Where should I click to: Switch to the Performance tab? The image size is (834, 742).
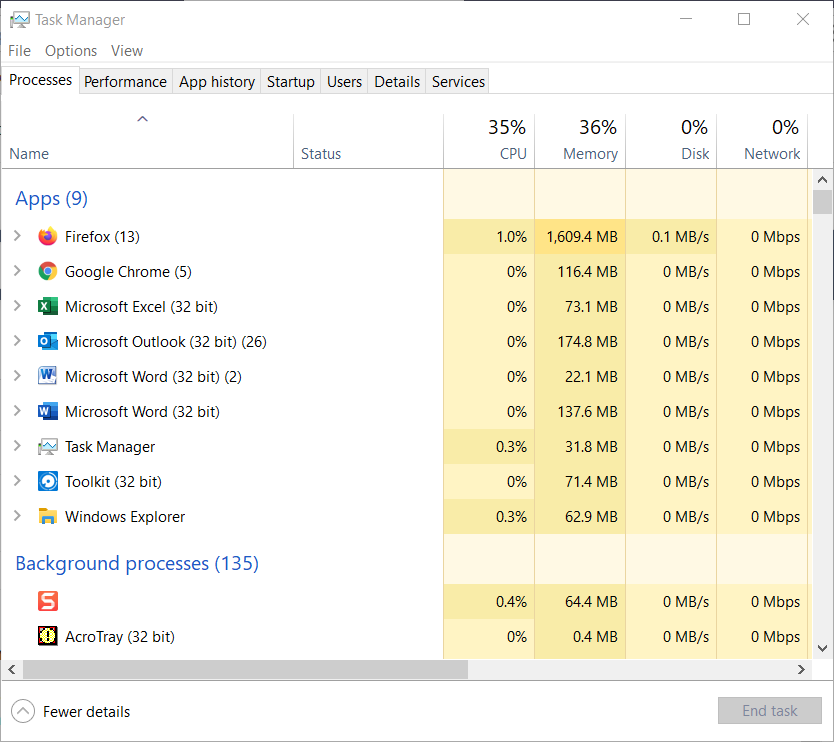126,81
